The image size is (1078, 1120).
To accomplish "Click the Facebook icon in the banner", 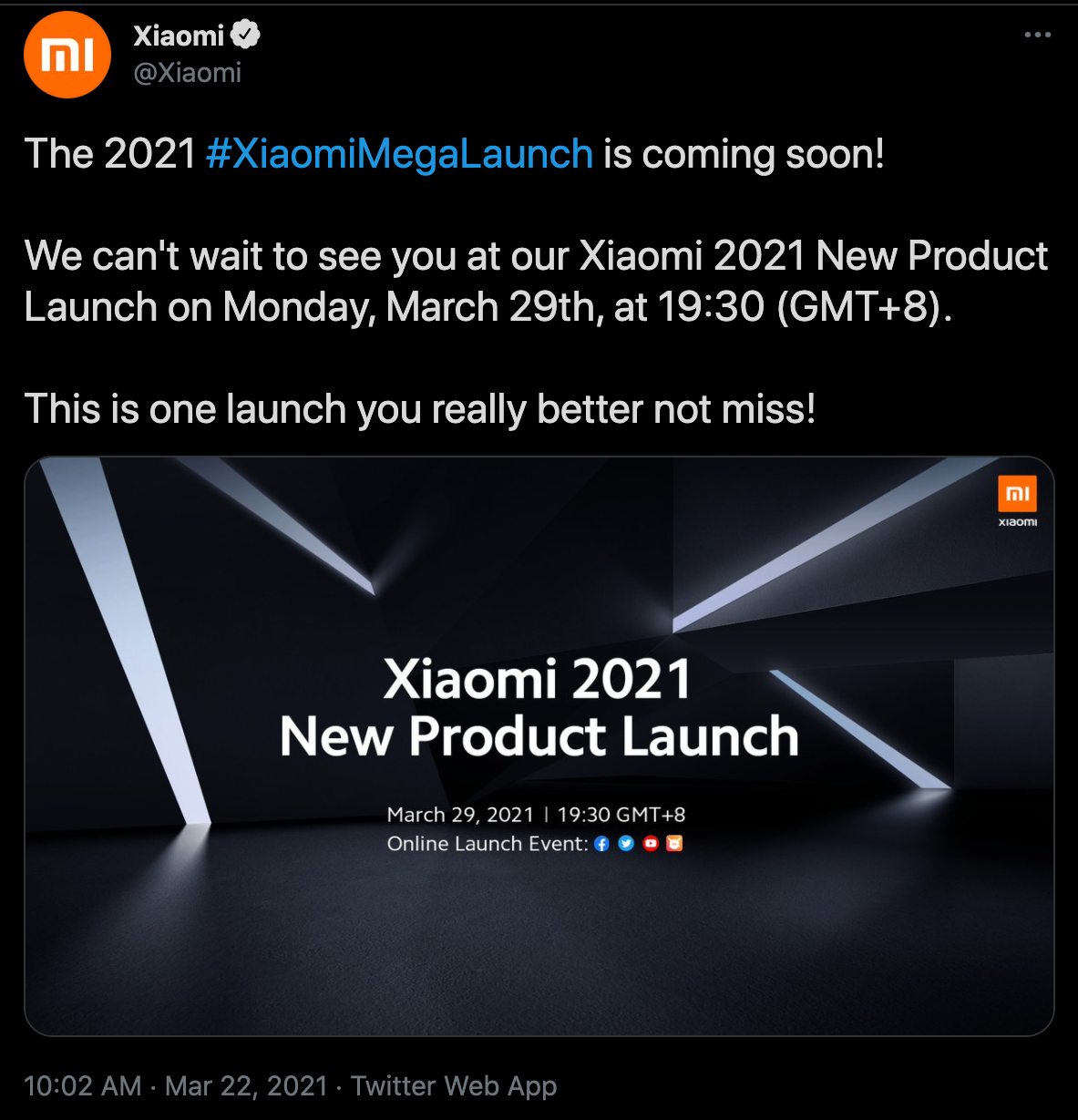I will (601, 844).
